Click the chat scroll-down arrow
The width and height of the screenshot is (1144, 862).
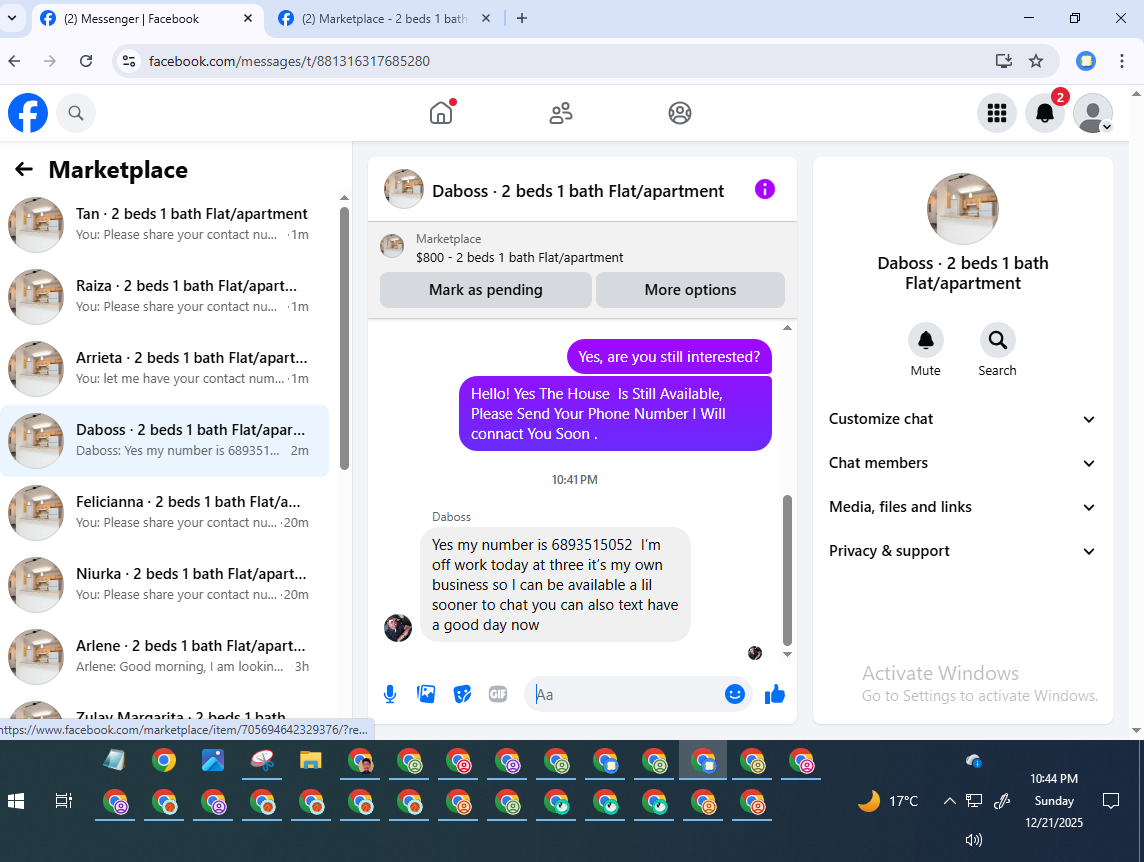(787, 655)
